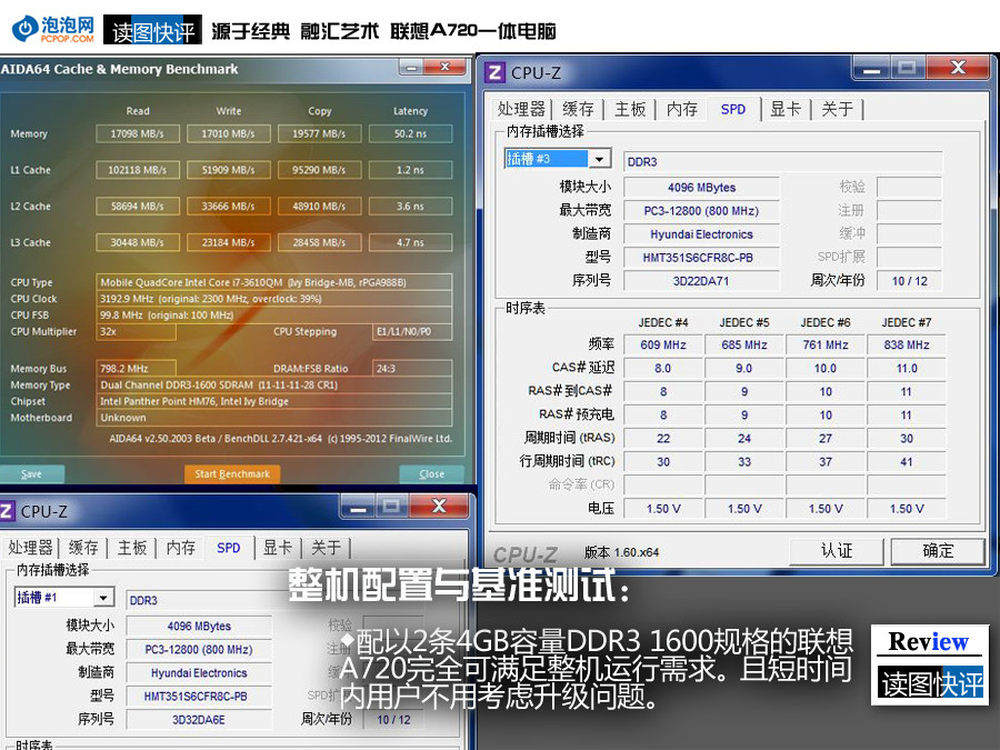
Task: Click the Save button in AIDA64
Action: [31, 474]
